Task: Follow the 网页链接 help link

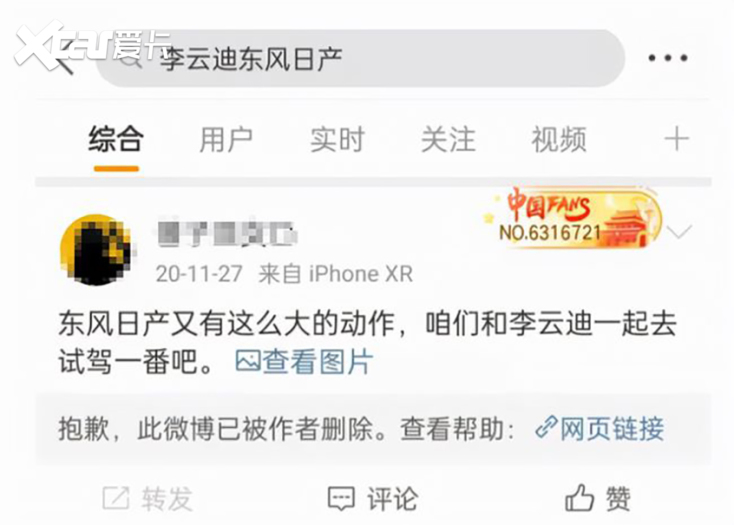Action: tap(600, 428)
